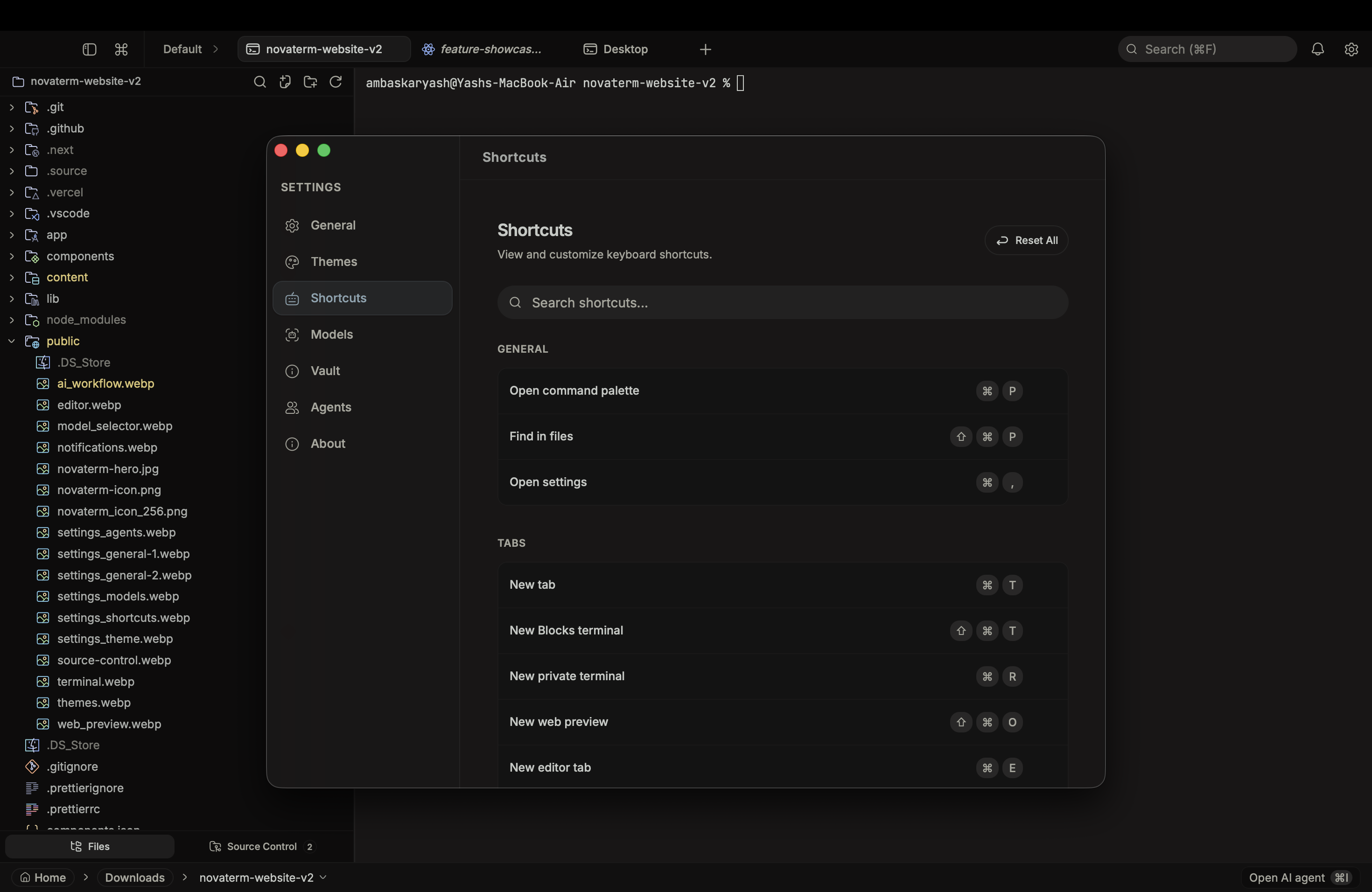This screenshot has height=892, width=1372.
Task: Open the Models settings section
Action: pyautogui.click(x=362, y=334)
